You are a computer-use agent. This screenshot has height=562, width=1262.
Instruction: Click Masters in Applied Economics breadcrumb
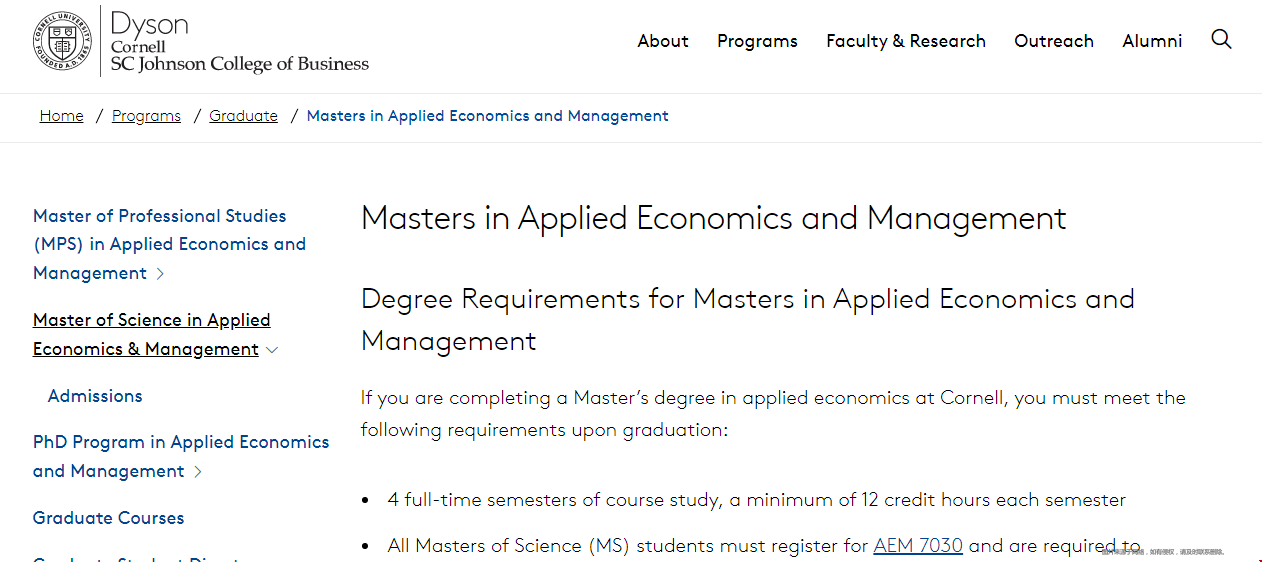coord(488,116)
